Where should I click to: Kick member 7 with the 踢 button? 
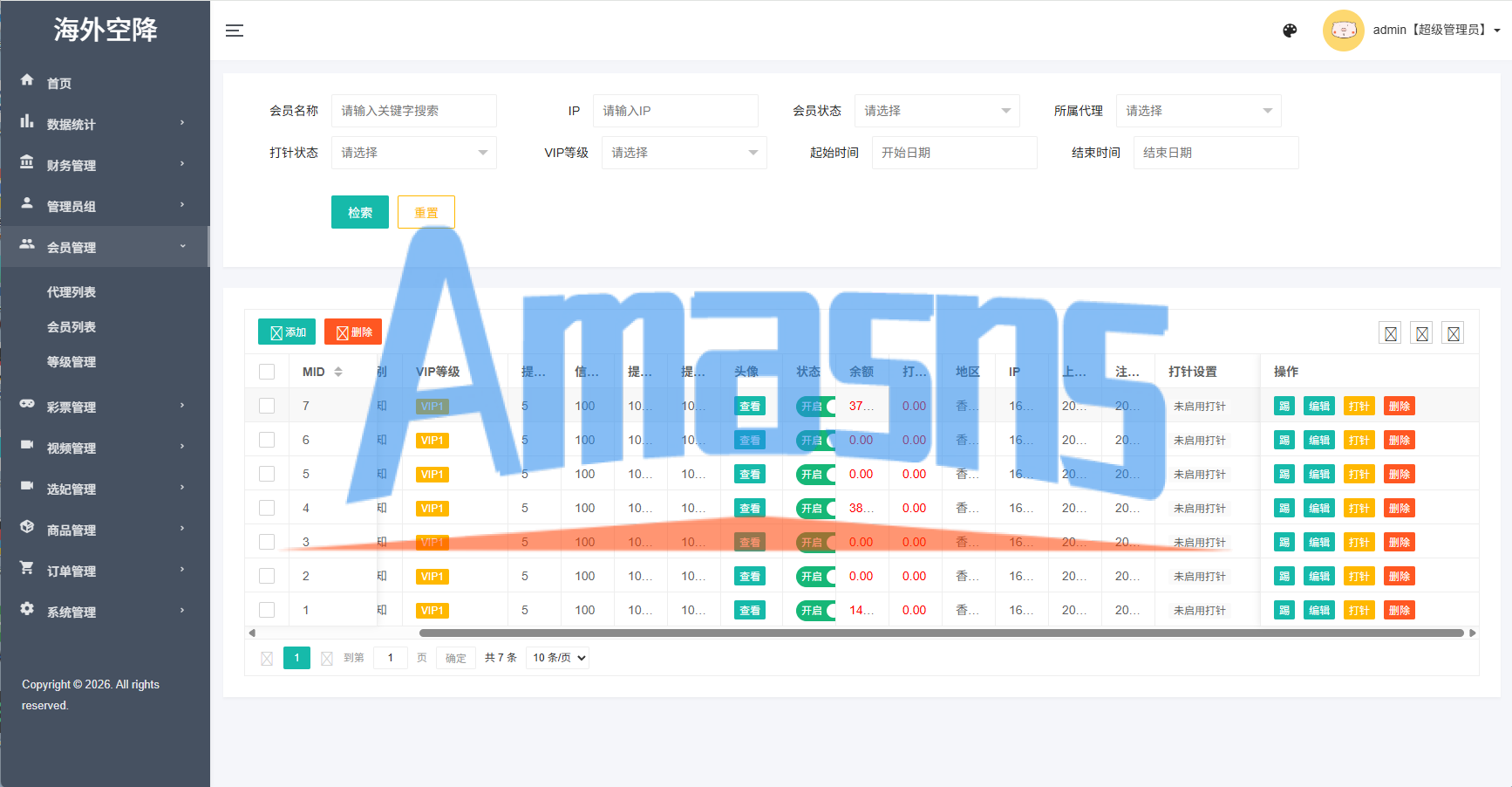point(1284,406)
